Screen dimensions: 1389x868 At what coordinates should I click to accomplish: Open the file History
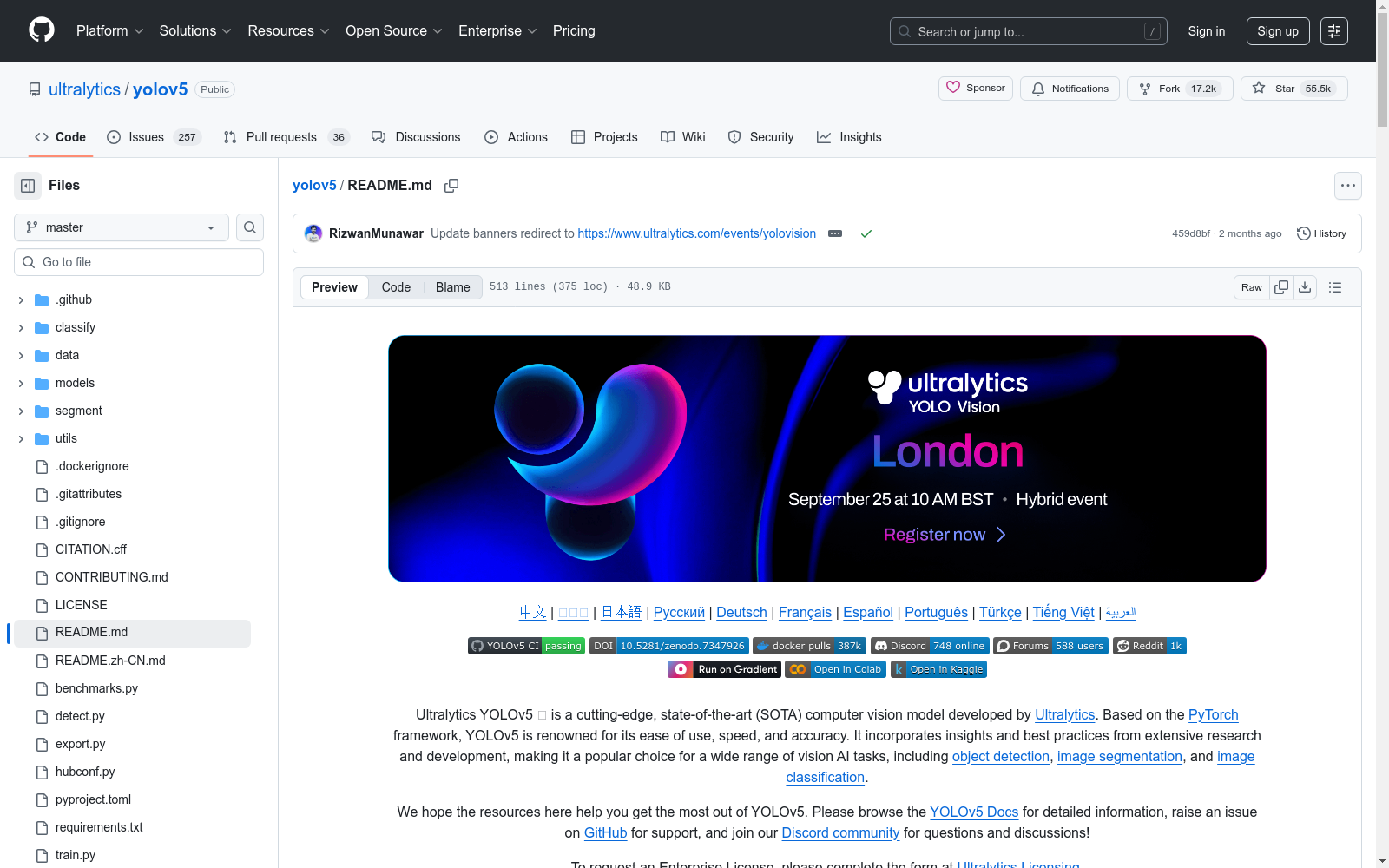pos(1321,233)
